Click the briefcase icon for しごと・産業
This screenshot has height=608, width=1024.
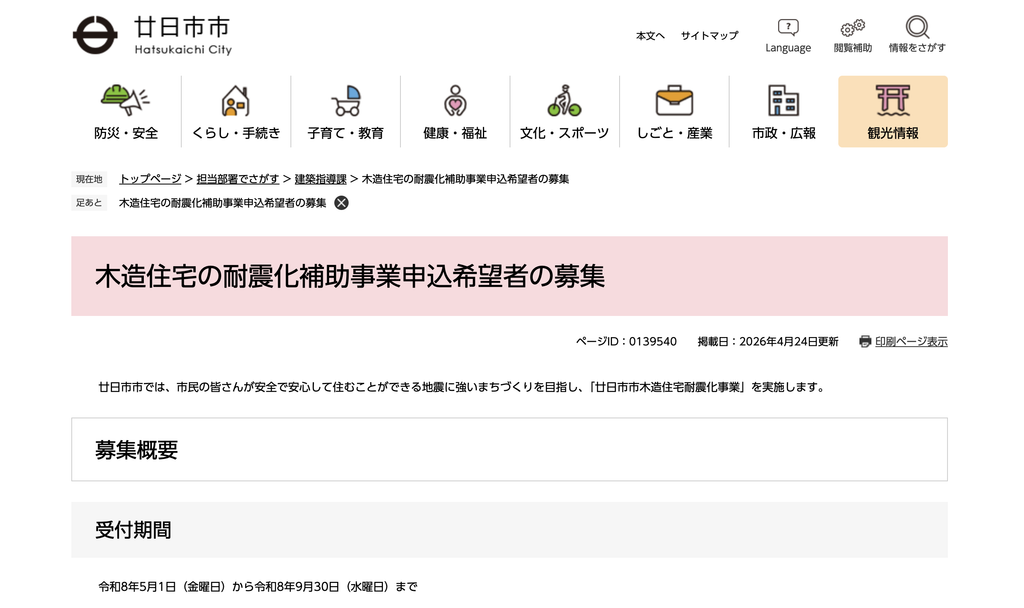click(674, 101)
